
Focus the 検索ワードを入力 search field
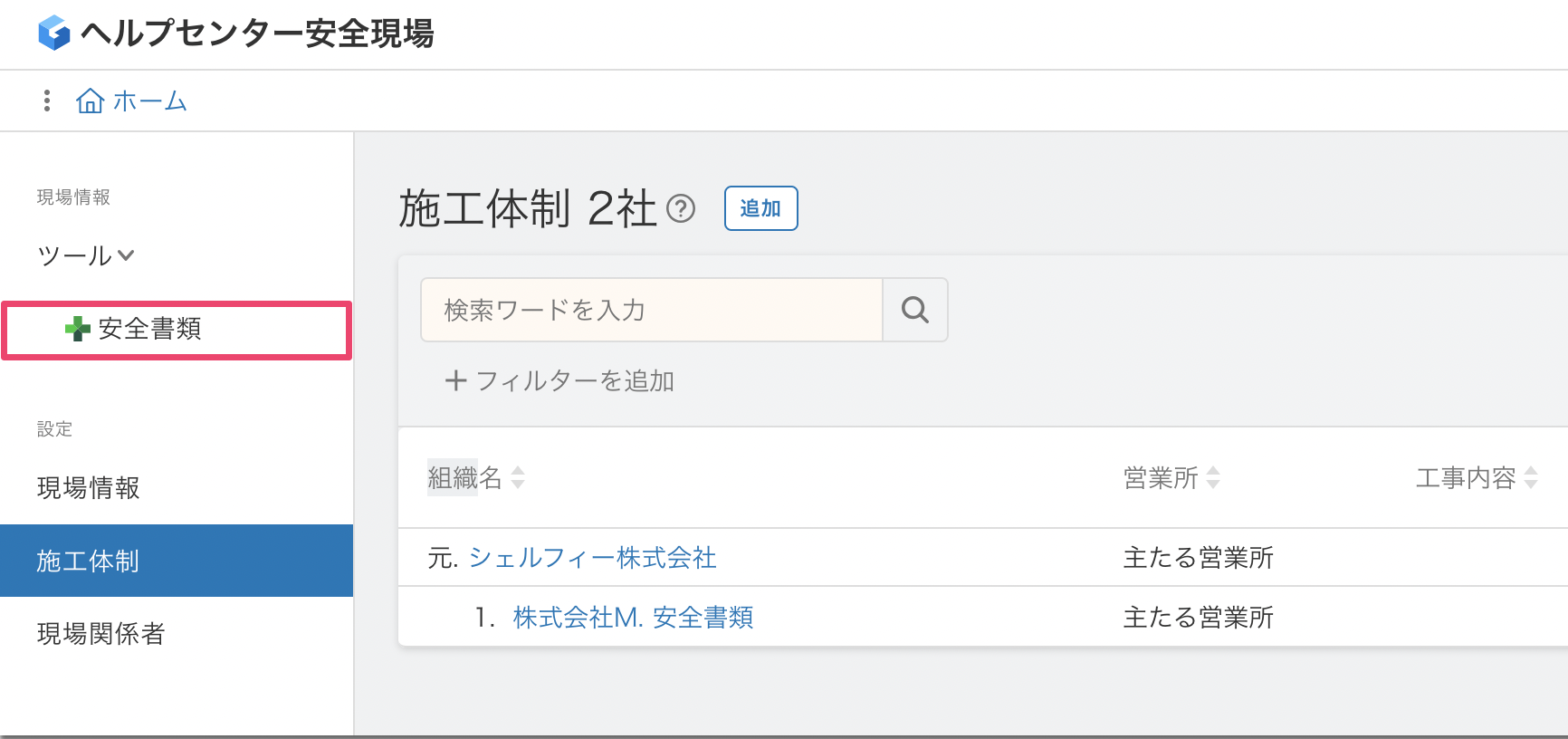tap(652, 311)
